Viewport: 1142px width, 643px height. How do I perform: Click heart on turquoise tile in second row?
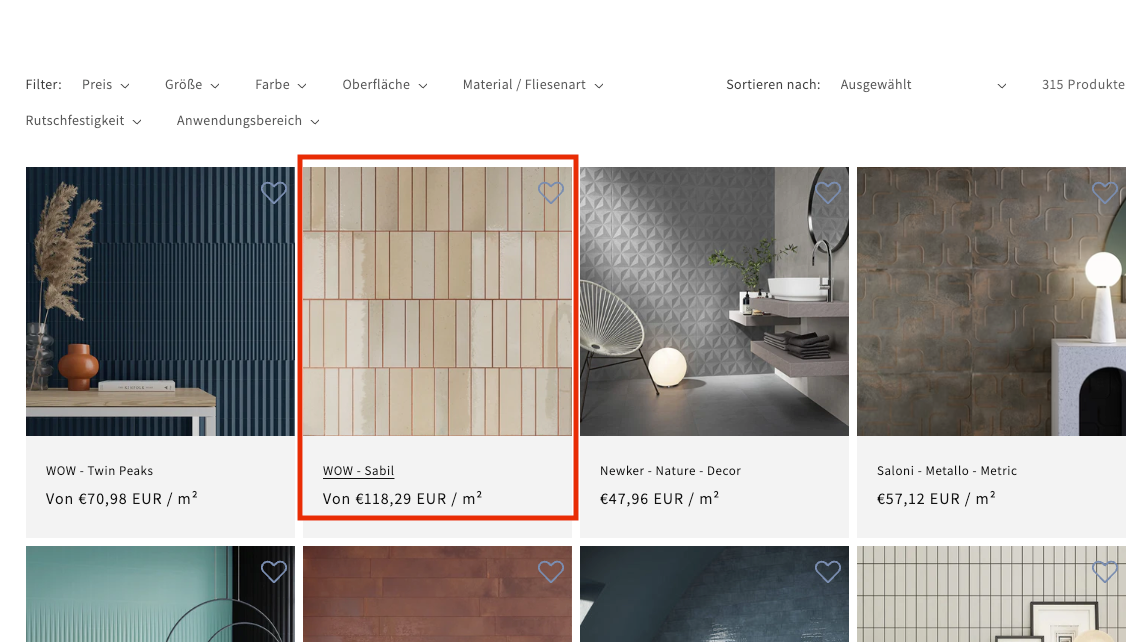(x=274, y=571)
